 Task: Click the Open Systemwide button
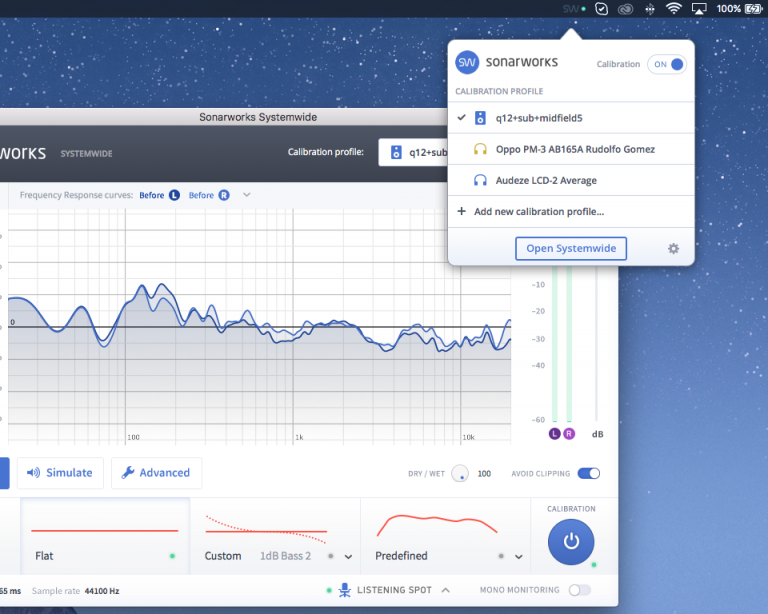(571, 248)
